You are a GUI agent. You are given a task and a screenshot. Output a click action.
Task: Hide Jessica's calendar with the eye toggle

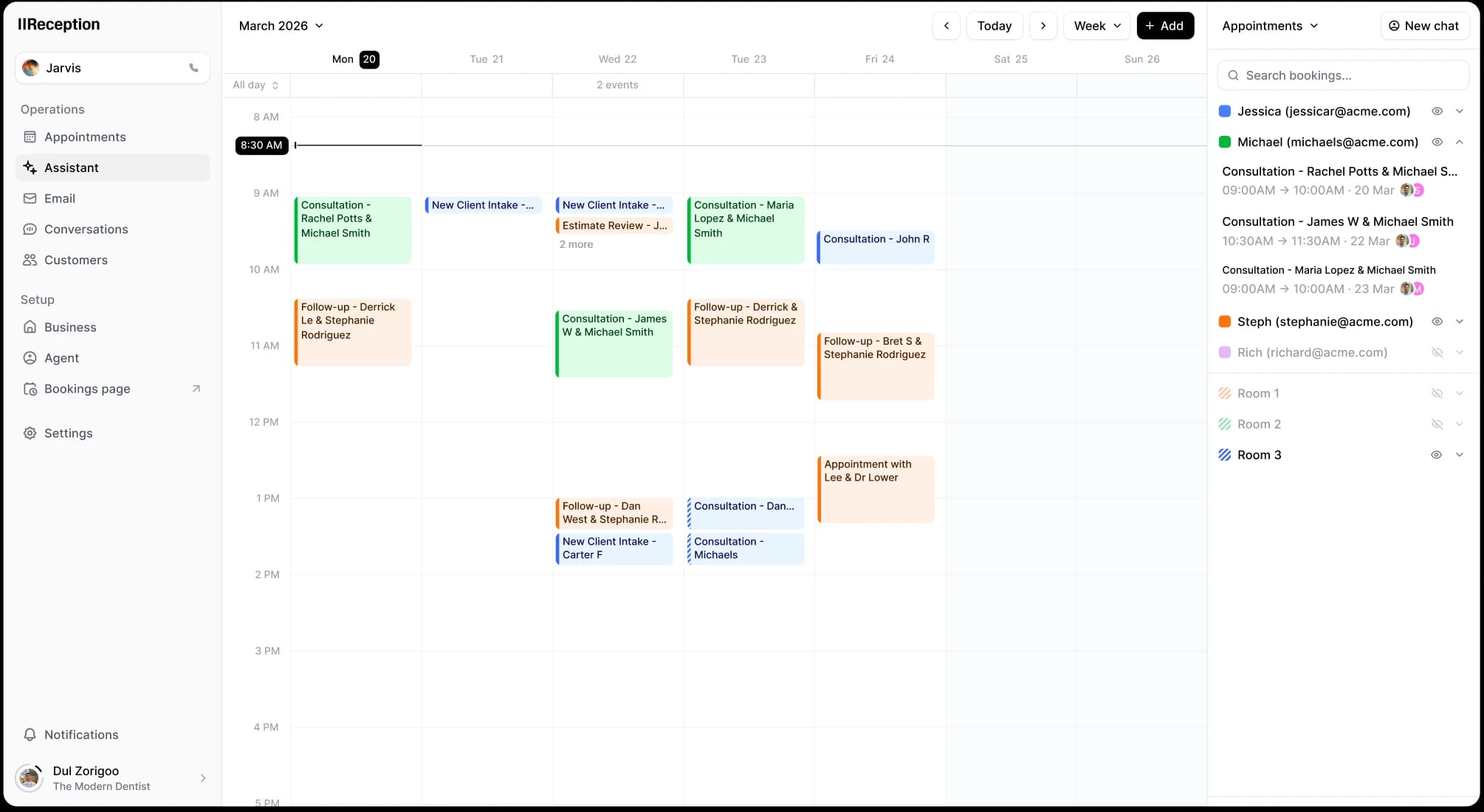1437,111
